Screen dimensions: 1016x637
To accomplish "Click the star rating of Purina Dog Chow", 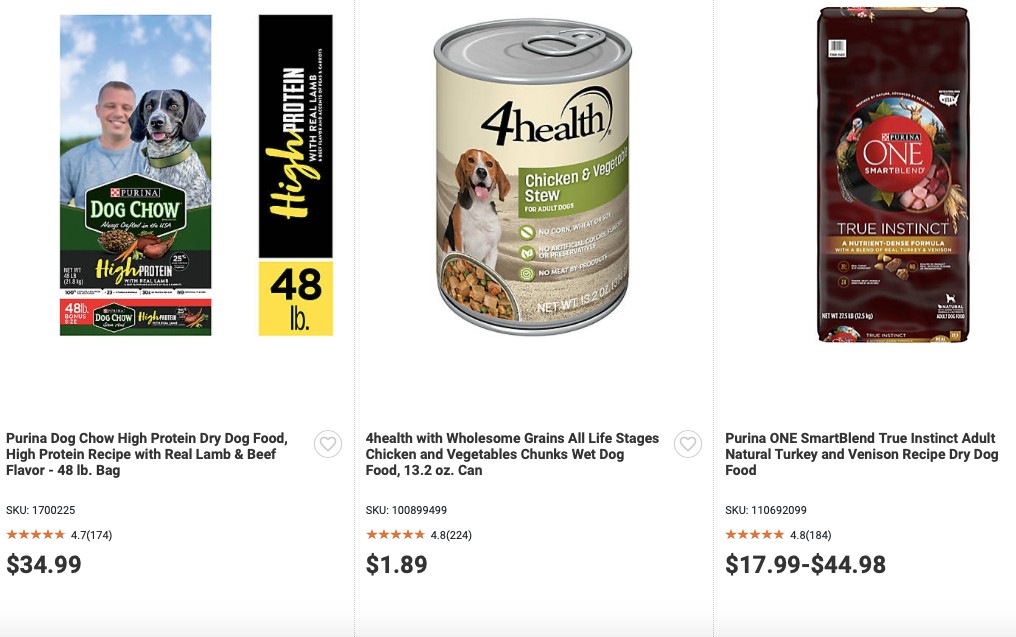I will click(36, 534).
